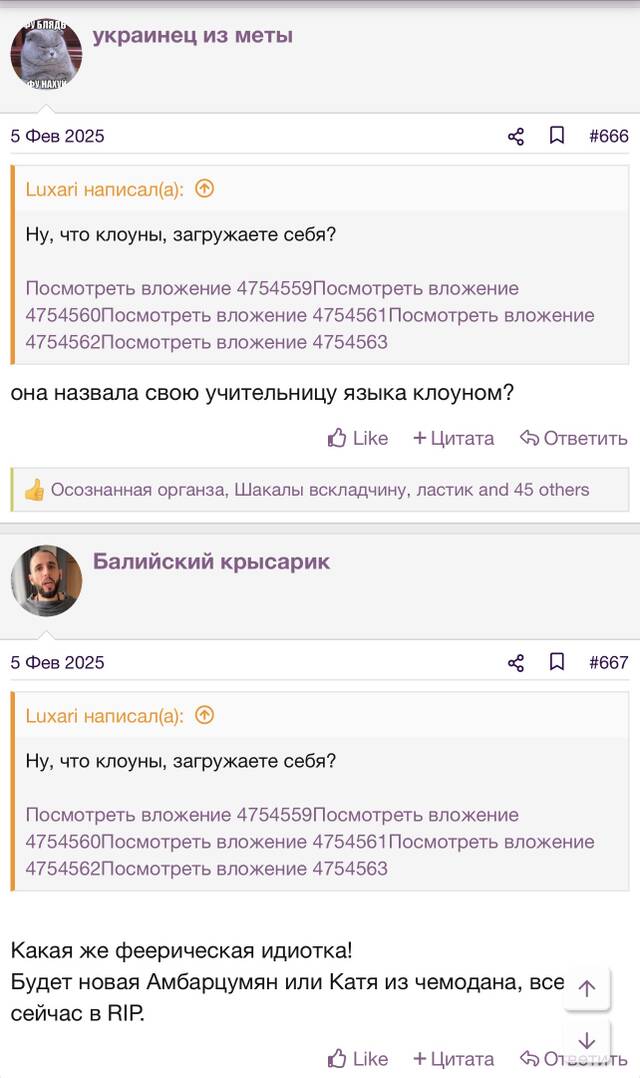Bookmark post #667

[557, 662]
